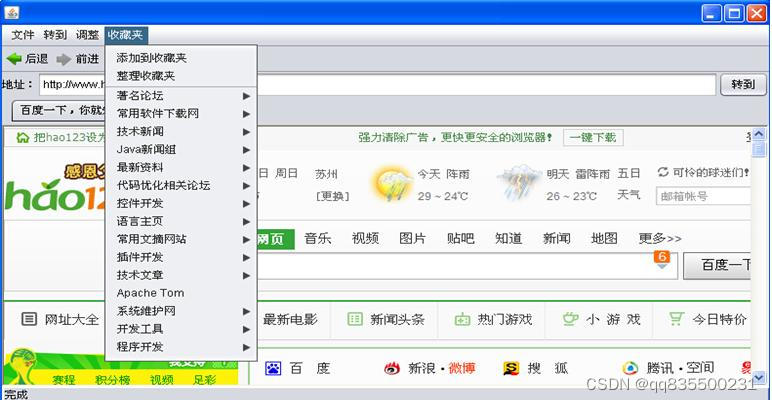Click in the Baidu search box

(467, 266)
